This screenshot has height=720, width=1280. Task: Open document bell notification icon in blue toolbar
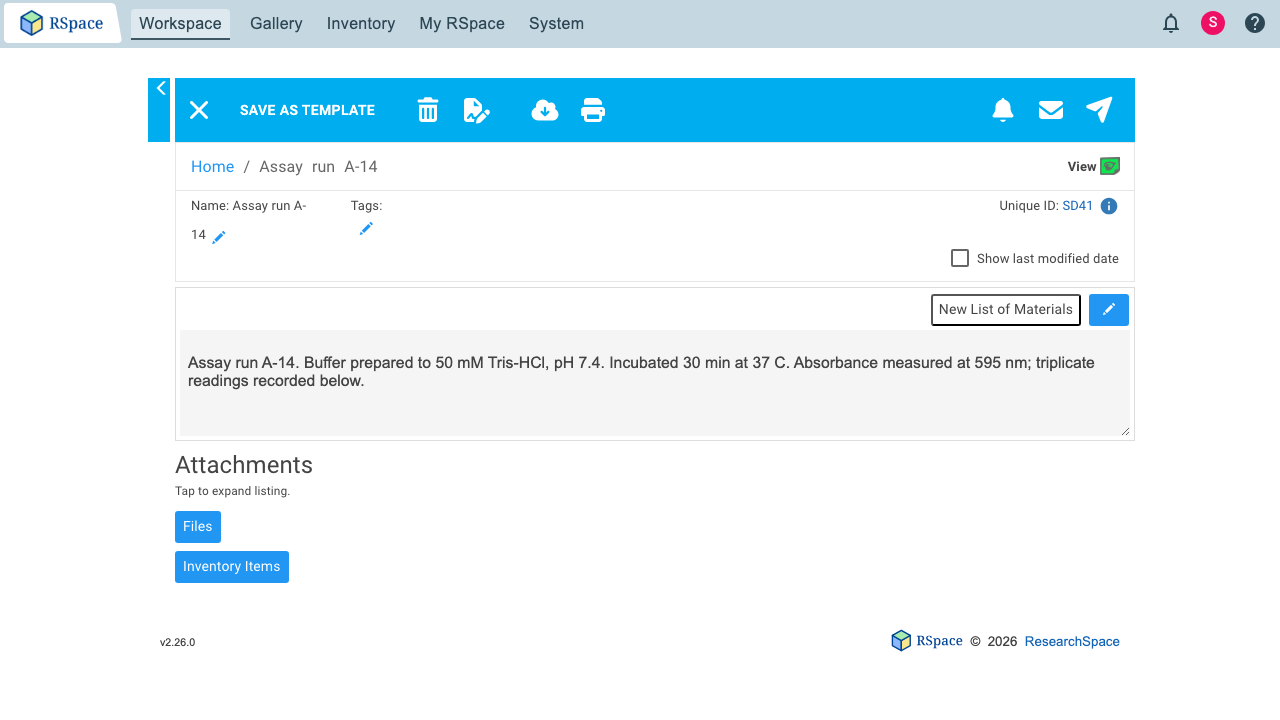tap(1003, 110)
